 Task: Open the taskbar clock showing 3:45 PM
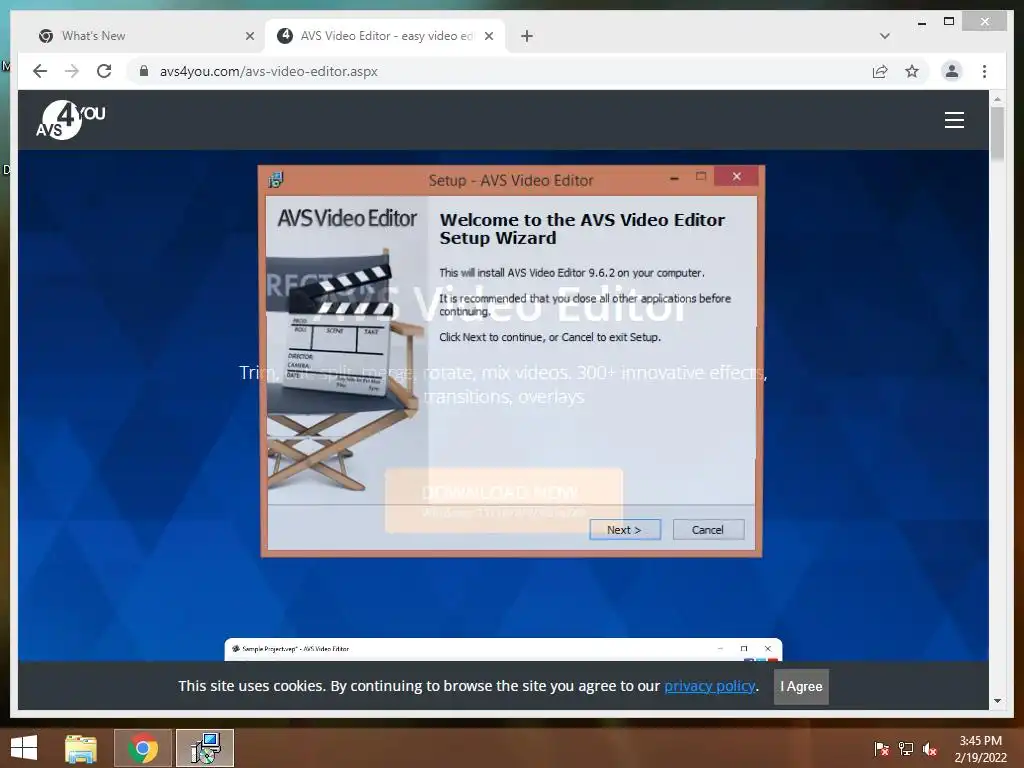coord(980,749)
